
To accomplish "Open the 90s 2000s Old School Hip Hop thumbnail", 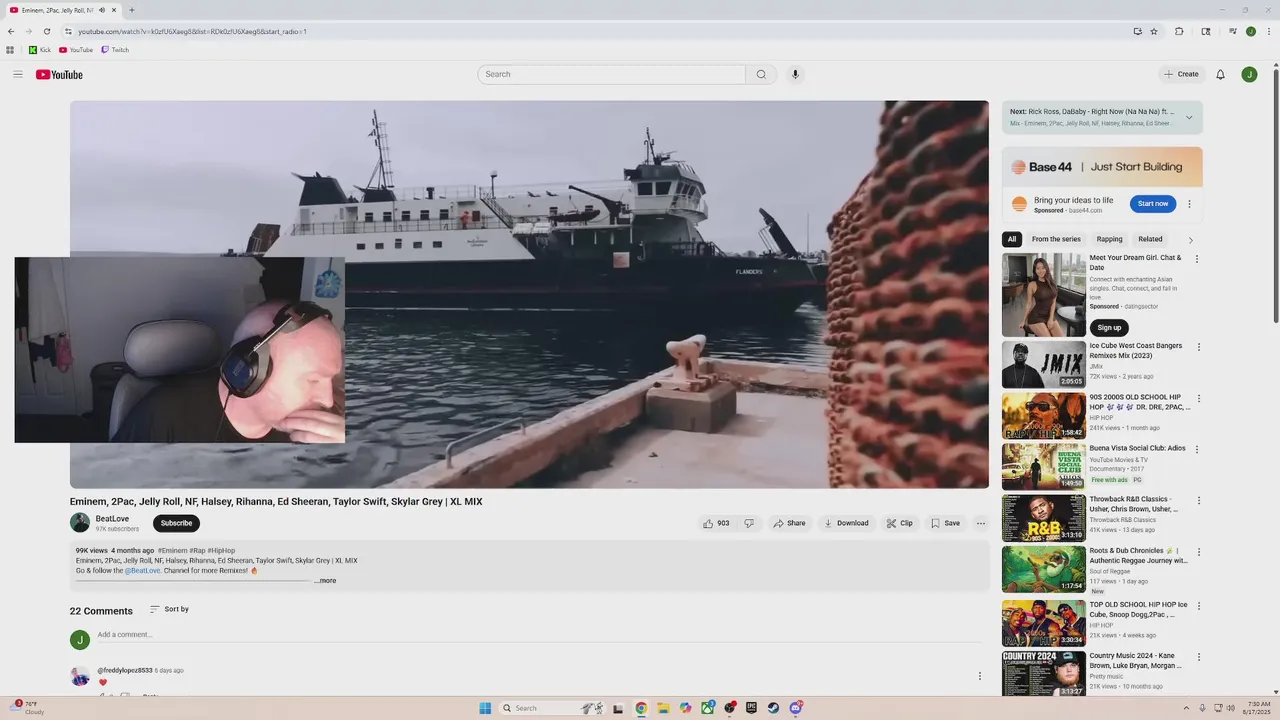I will [x=1044, y=416].
